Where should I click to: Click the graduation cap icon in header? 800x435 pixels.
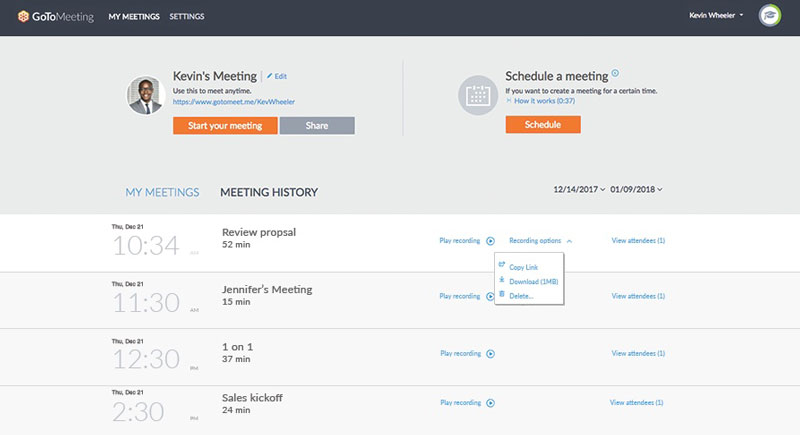[x=770, y=17]
